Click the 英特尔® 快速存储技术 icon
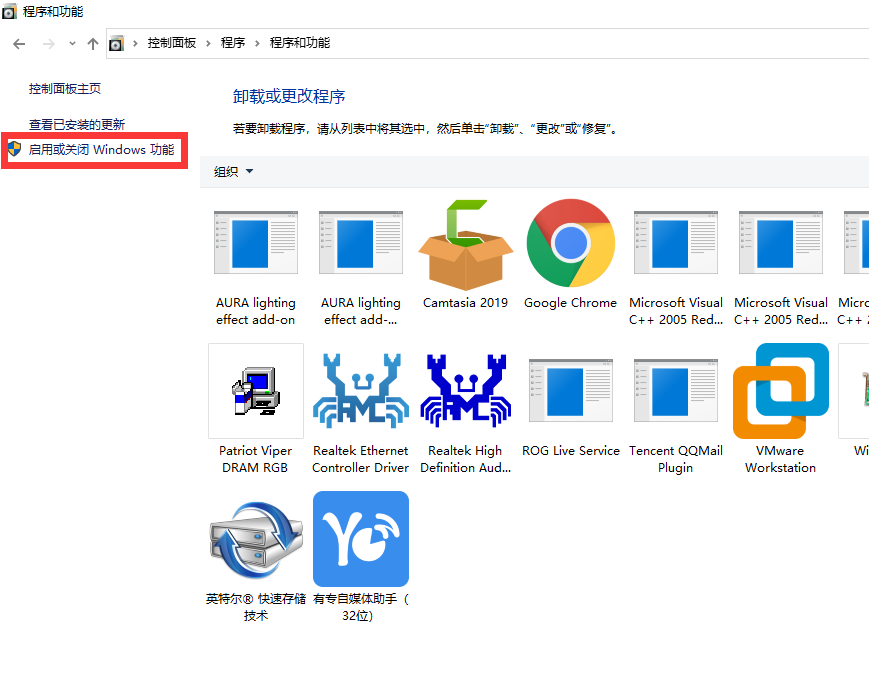 tap(255, 539)
